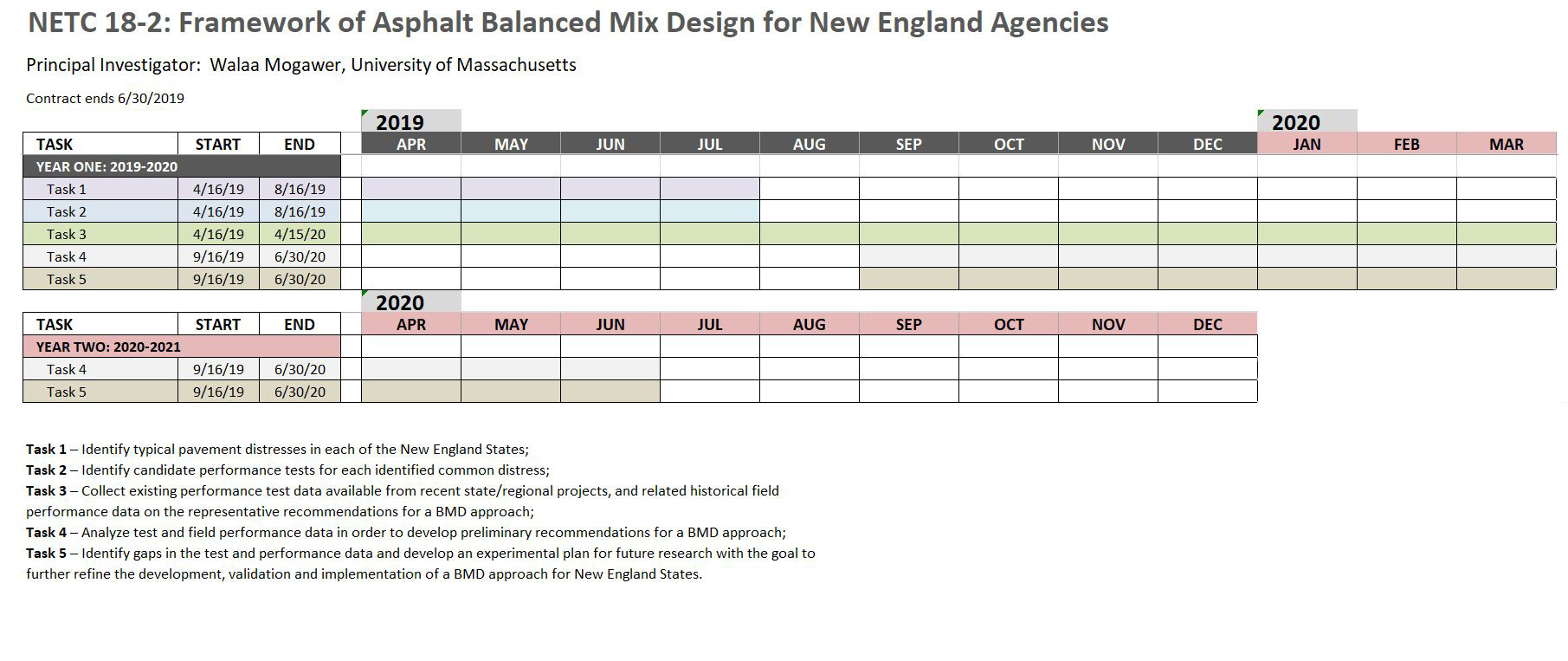This screenshot has width=1568, height=661.
Task: Click Year One Task 4 start date 9/16/19
Action: tap(218, 256)
